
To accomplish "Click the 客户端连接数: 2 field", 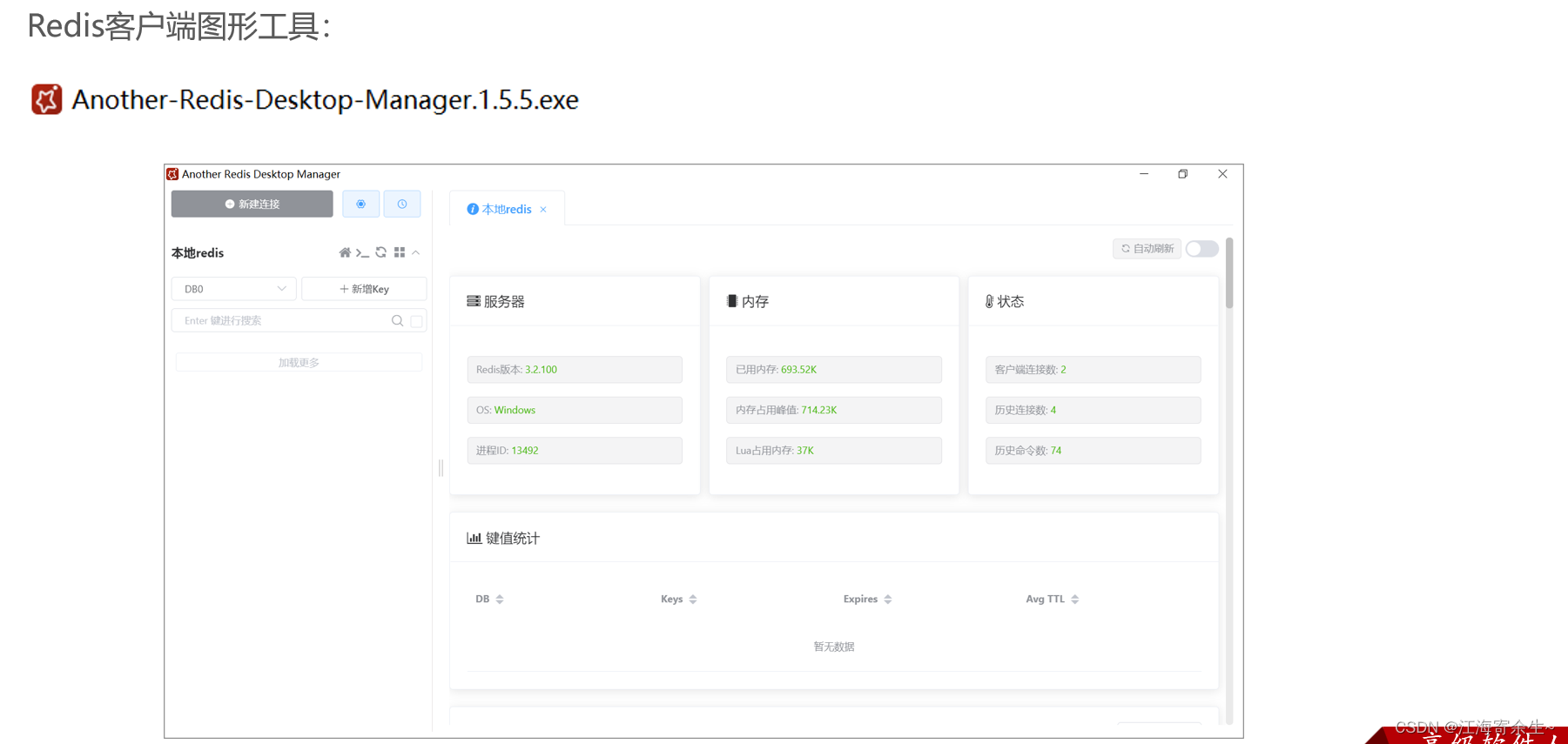I will pos(1094,370).
